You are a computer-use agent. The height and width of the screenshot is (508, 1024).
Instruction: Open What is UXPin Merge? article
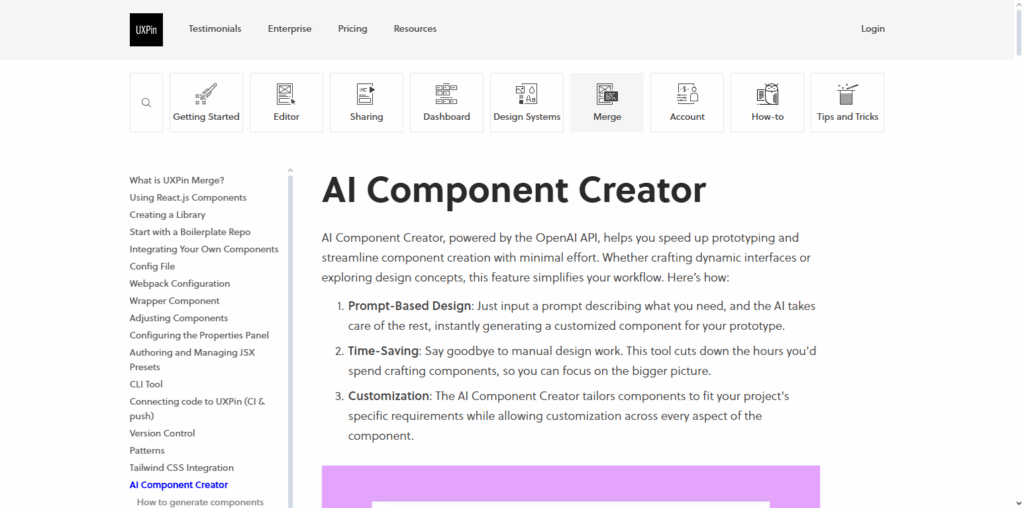point(177,180)
